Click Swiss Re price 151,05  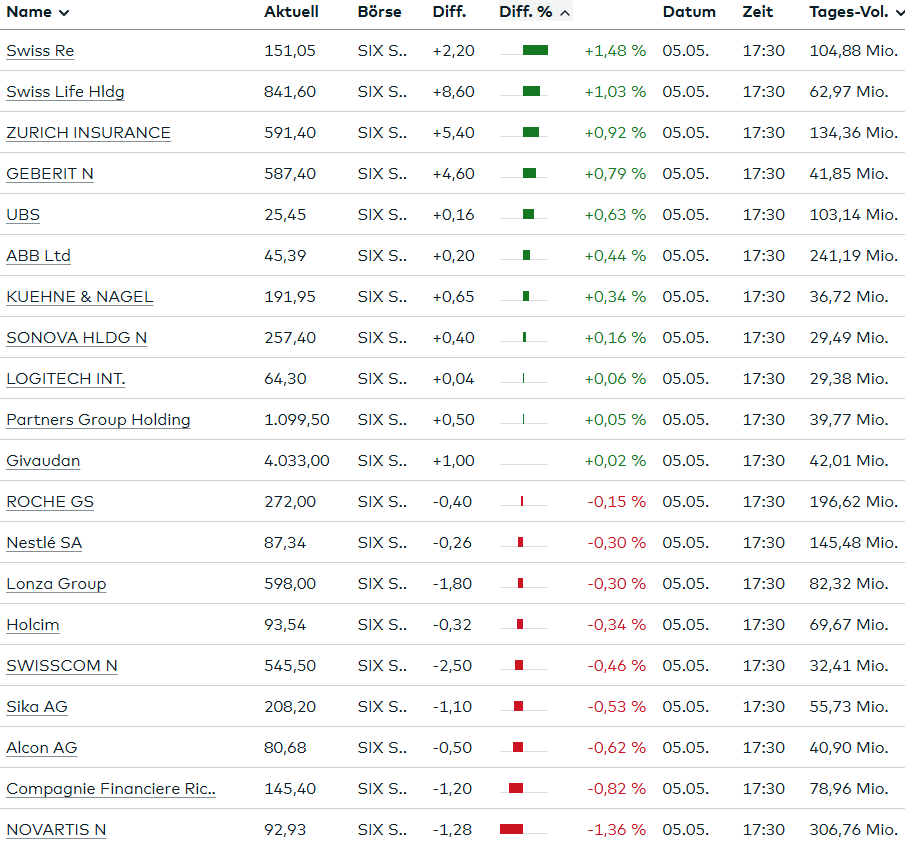(x=290, y=51)
